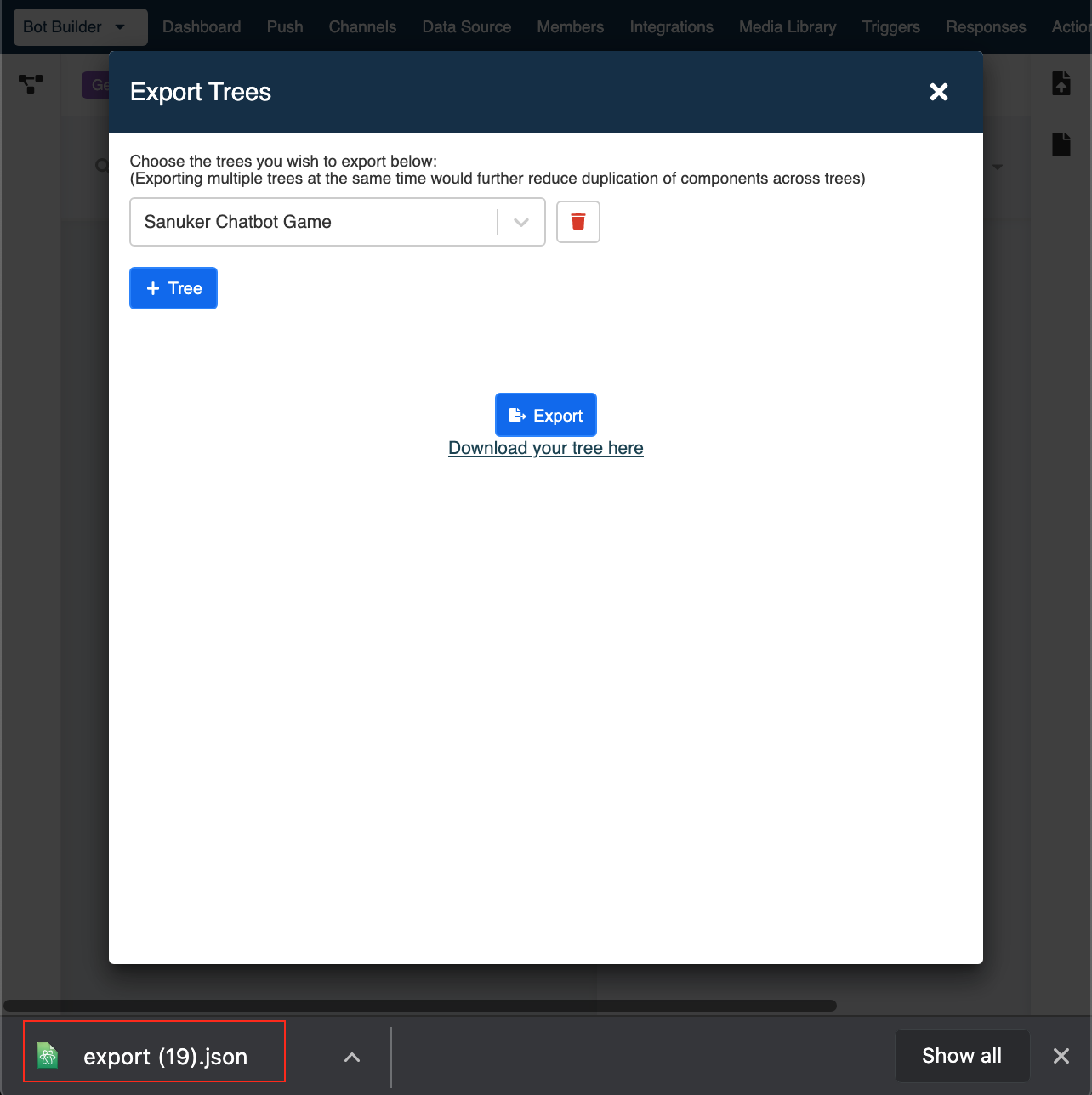Click the upload file icon on right
This screenshot has height=1095, width=1092.
point(1061,83)
